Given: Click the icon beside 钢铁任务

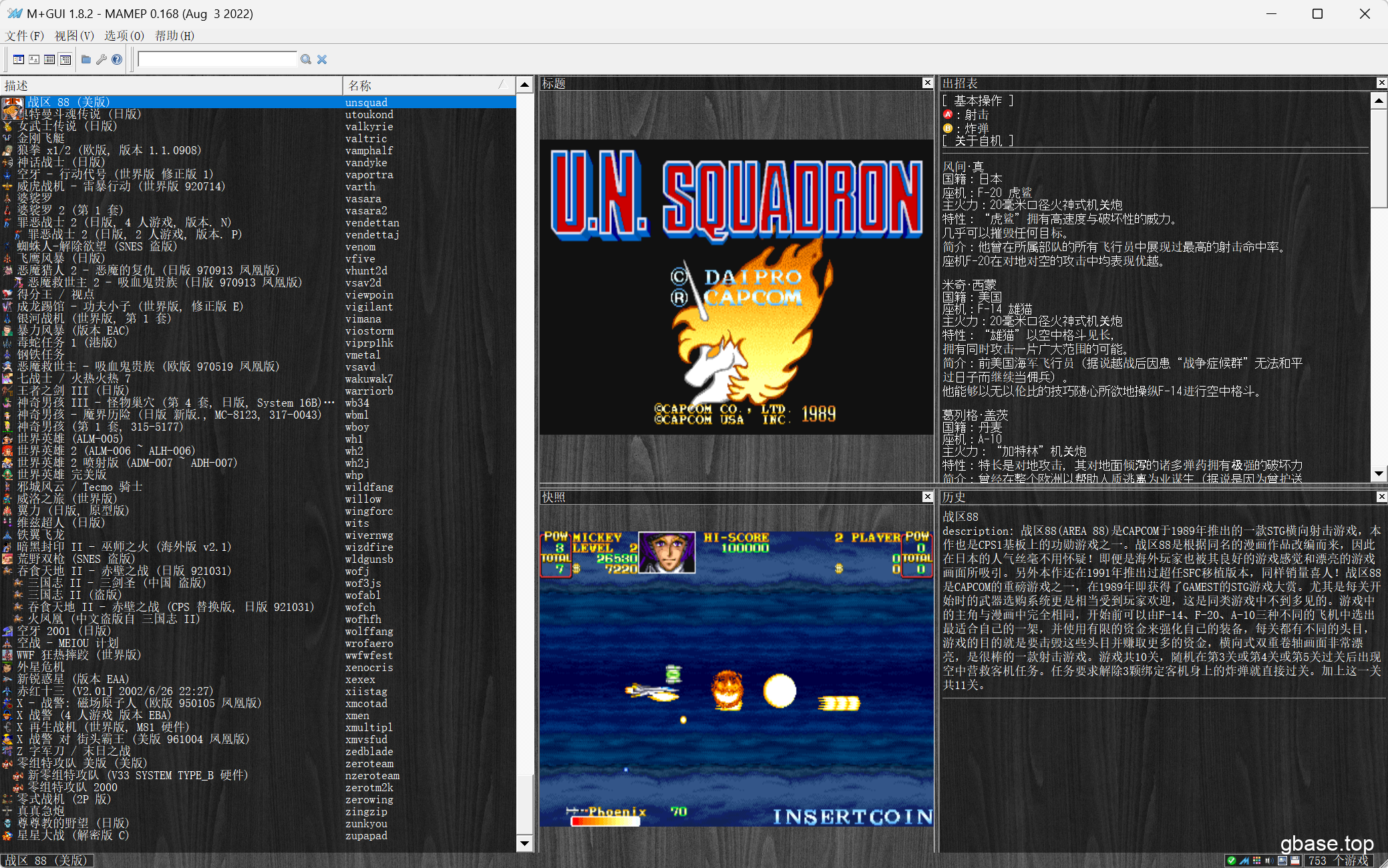Looking at the screenshot, I should tap(8, 355).
